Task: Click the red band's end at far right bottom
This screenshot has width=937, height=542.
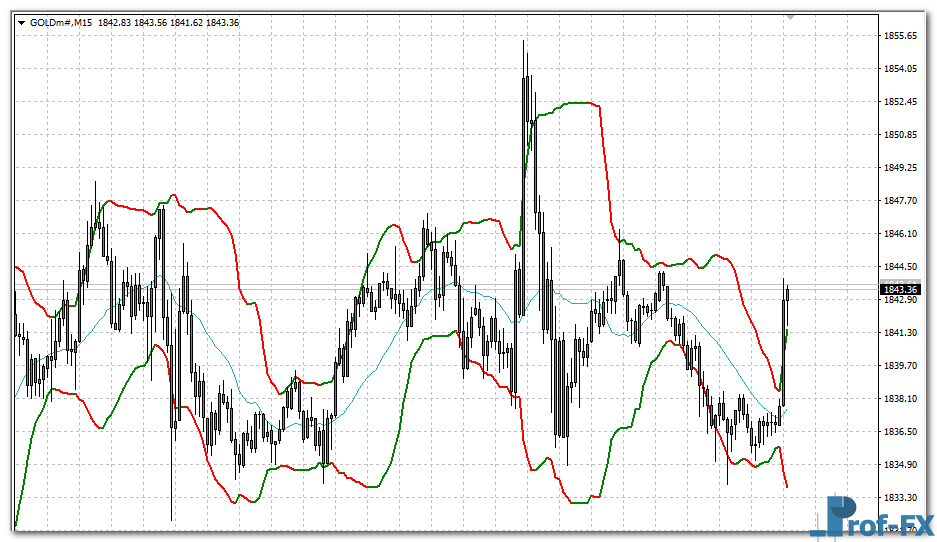Action: coord(787,486)
